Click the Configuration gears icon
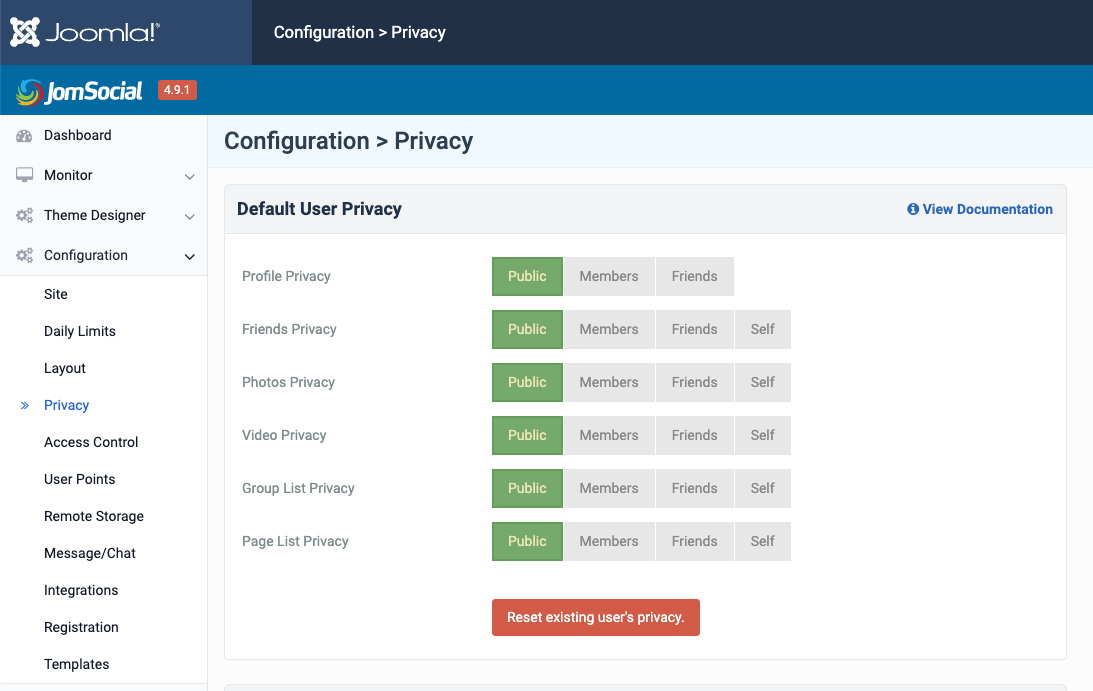 click(24, 255)
